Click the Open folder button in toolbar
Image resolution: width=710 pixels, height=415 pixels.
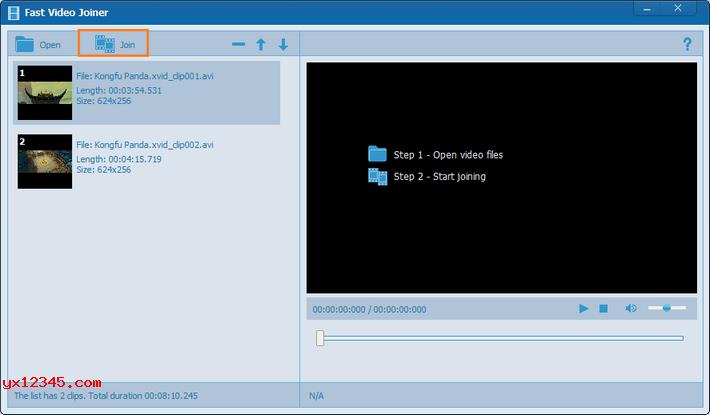coord(38,44)
